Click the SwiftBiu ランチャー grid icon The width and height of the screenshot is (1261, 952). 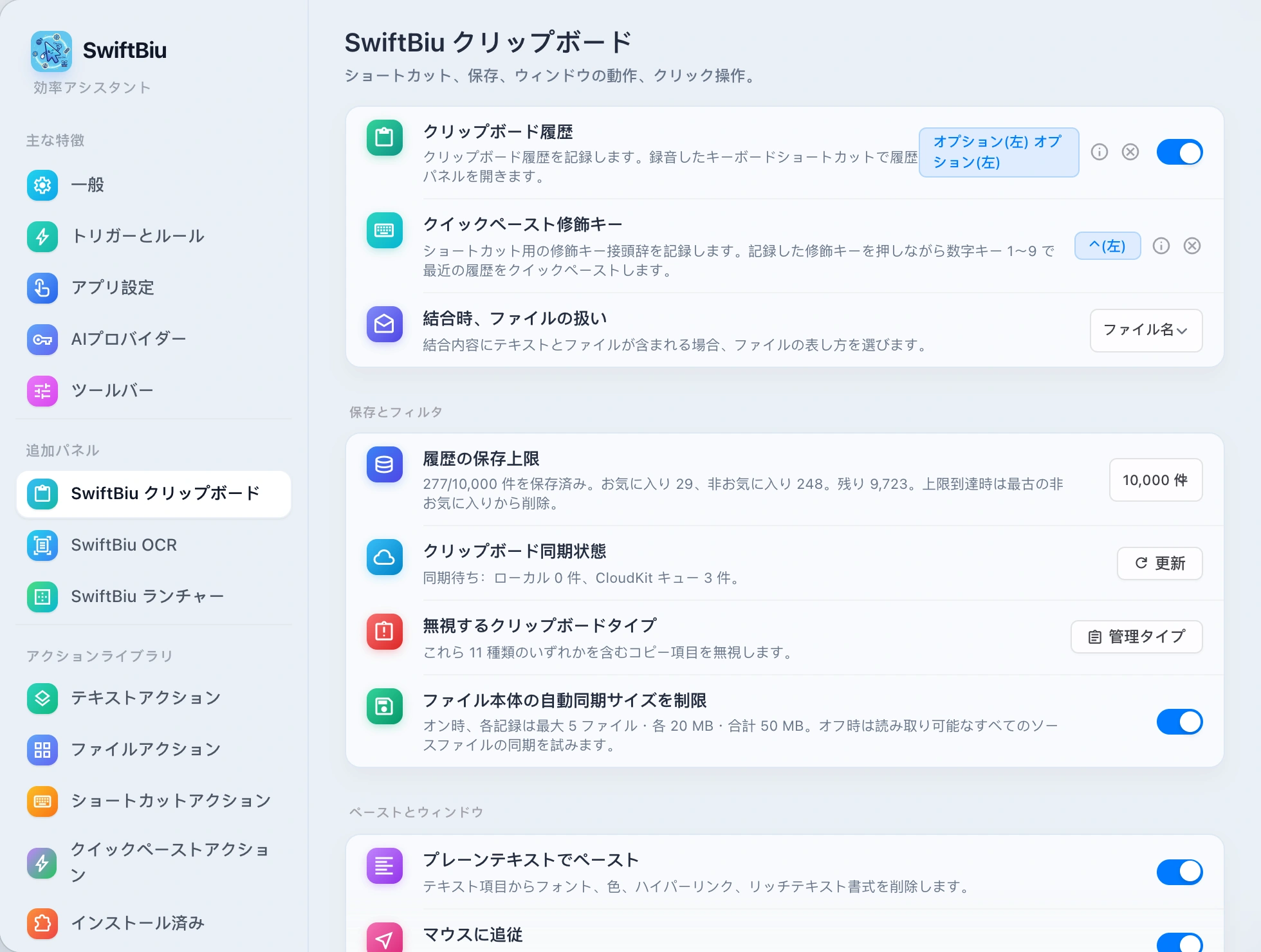tap(42, 597)
